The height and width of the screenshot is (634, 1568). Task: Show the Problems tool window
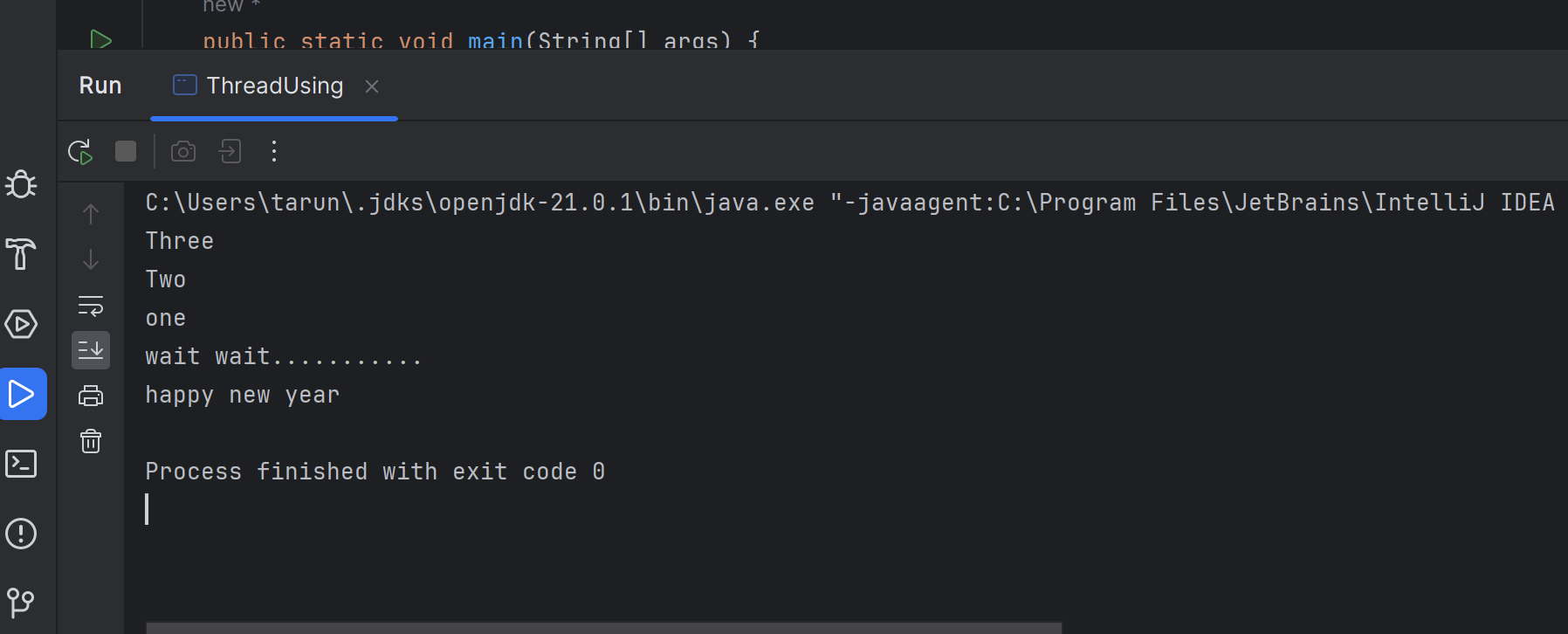point(21,534)
